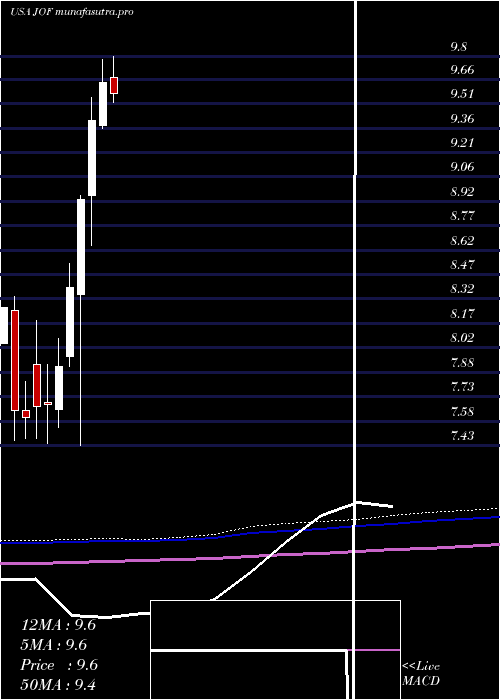Select the latest red candlestick near 9.66
500x700 pixels.
coord(114,85)
